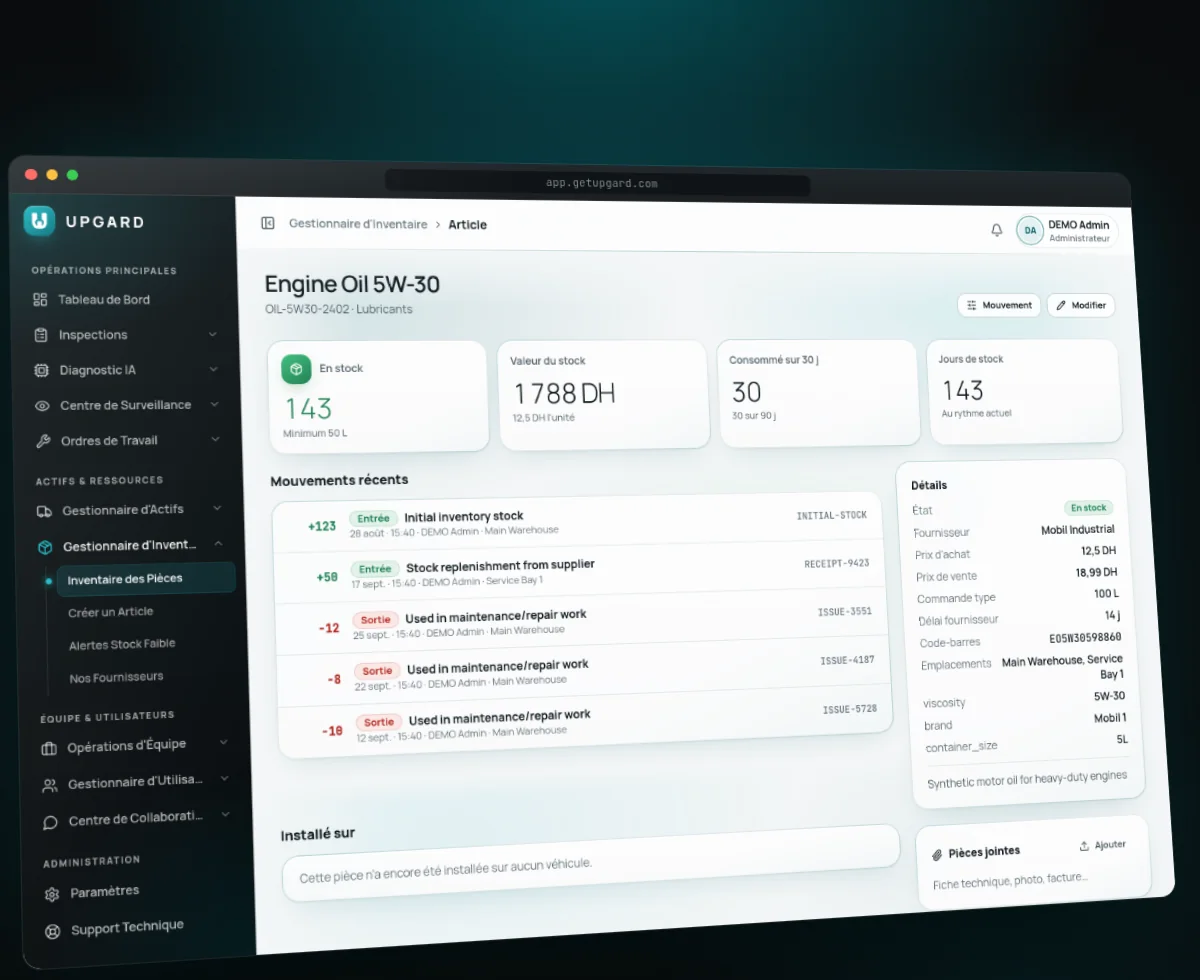Open notifications with the bell icon

996,230
